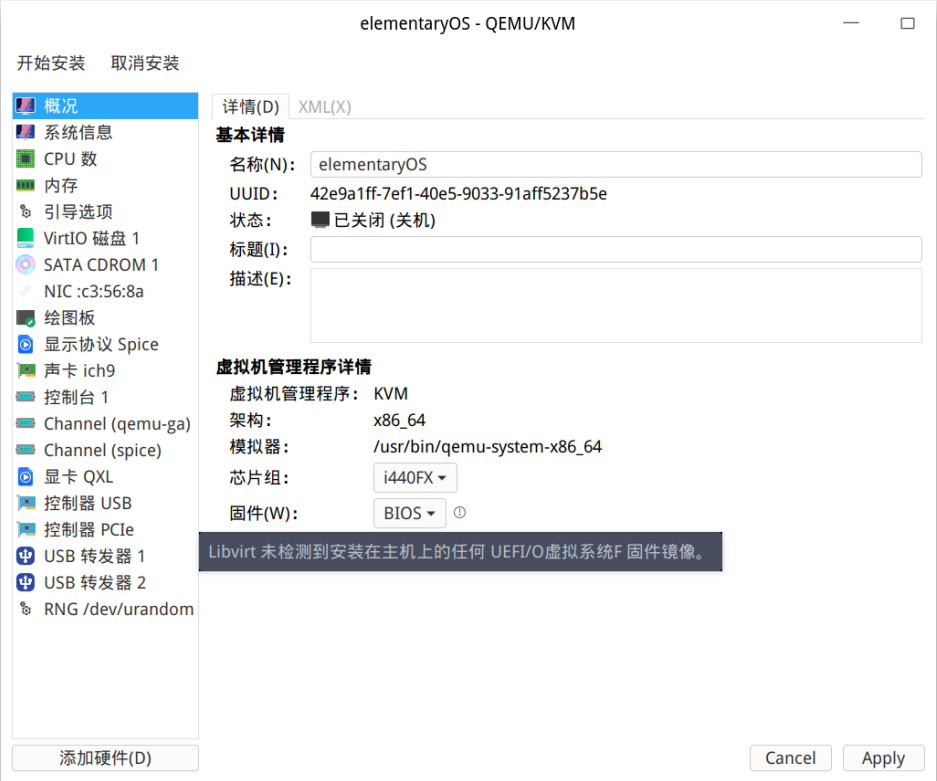Viewport: 937px width, 781px height.
Task: Click the 添加硬件(D) button
Action: (105, 758)
